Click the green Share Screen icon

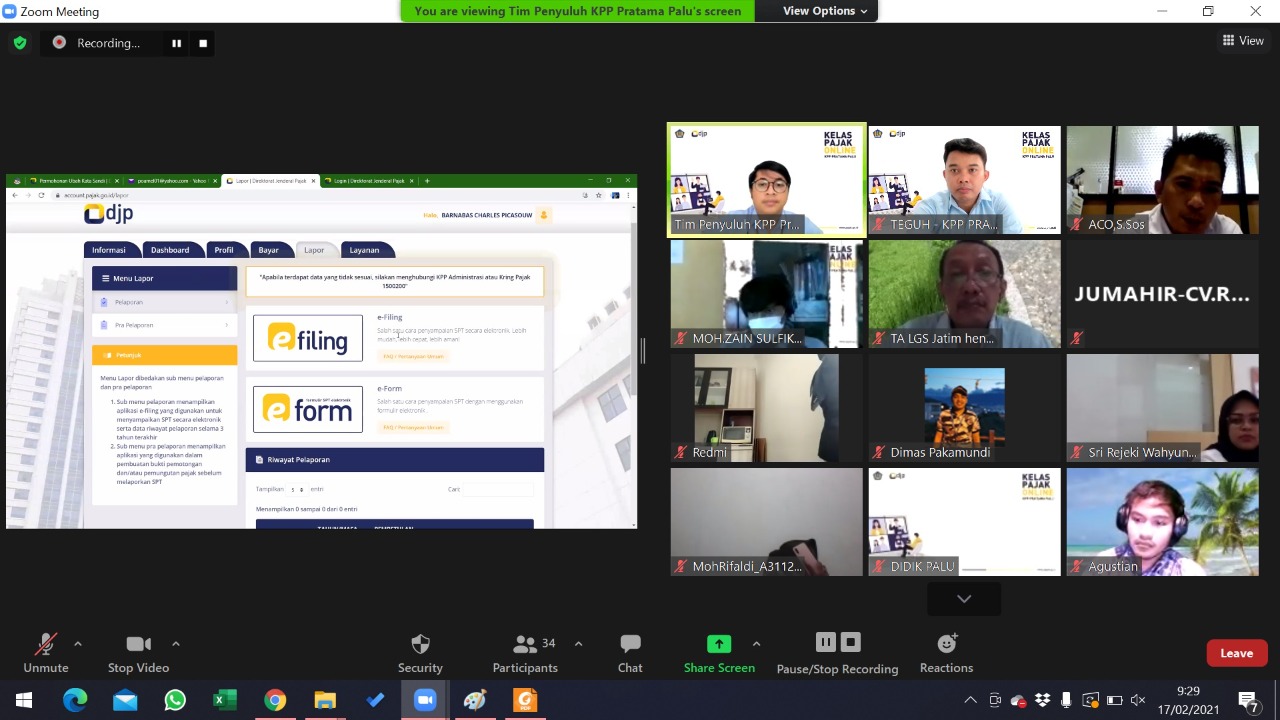click(719, 644)
